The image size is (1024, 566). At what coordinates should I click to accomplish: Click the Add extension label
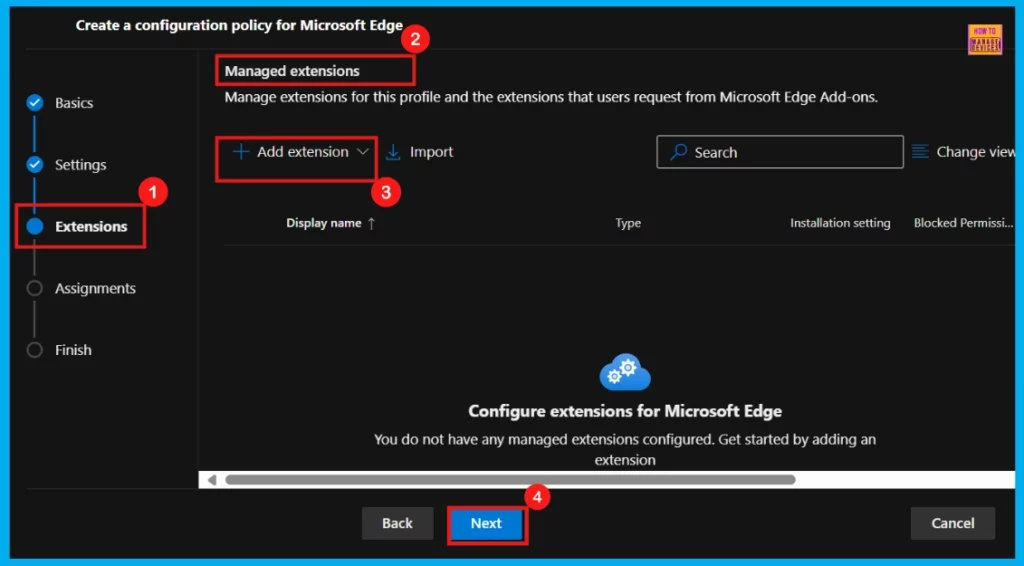302,151
